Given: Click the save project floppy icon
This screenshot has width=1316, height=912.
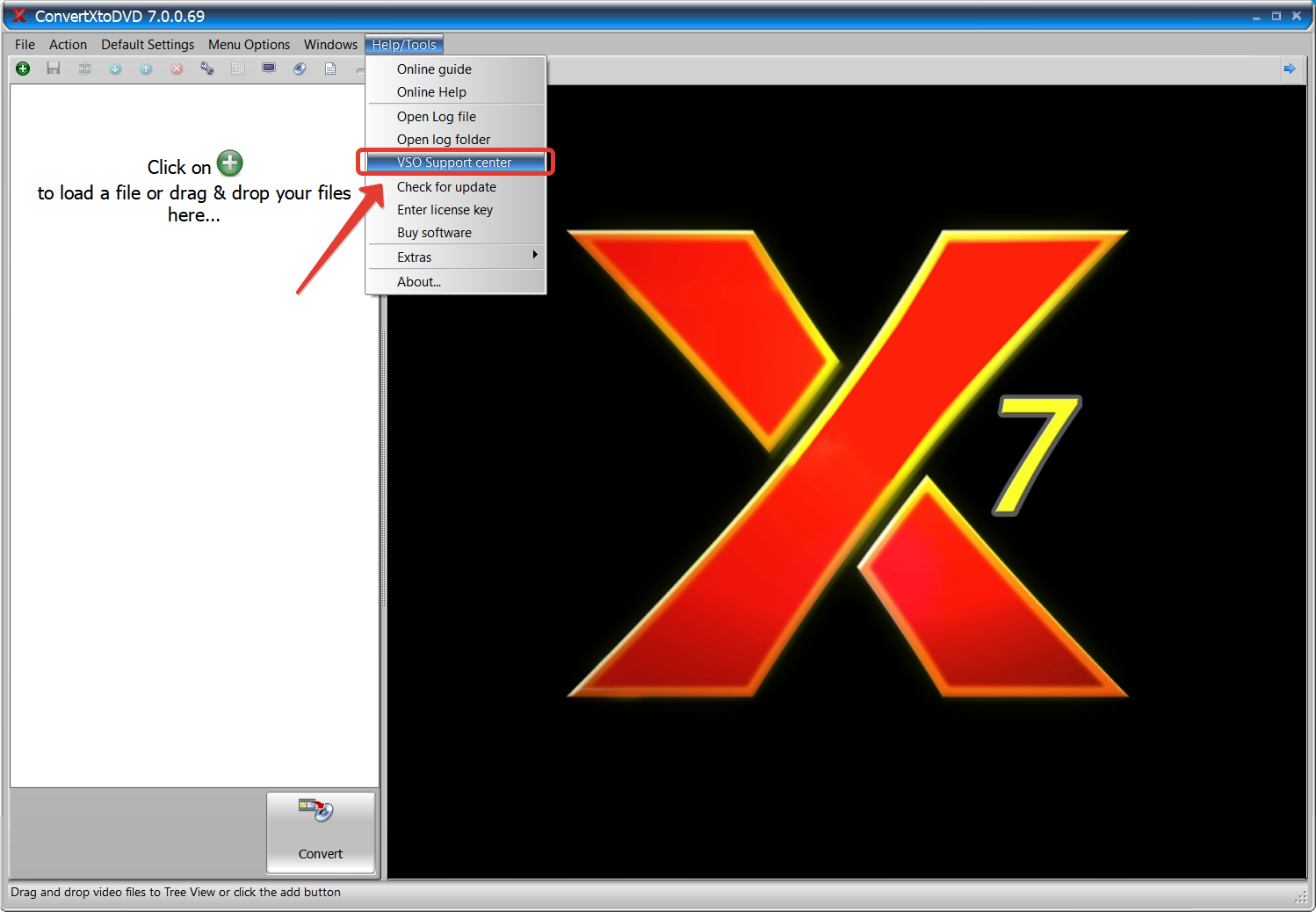Looking at the screenshot, I should [54, 69].
